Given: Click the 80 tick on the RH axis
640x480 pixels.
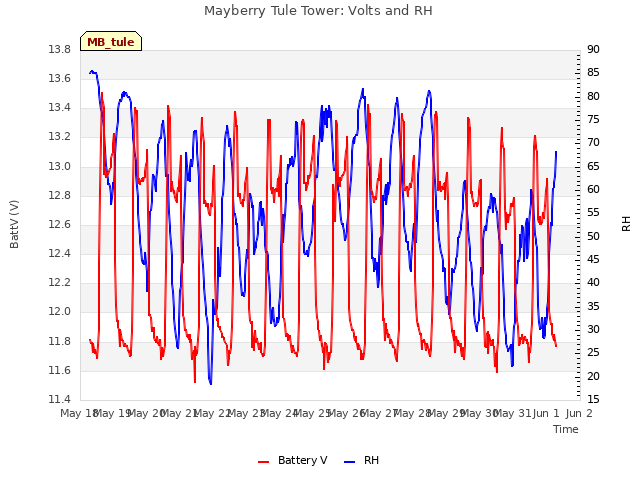Looking at the screenshot, I should (593, 96).
